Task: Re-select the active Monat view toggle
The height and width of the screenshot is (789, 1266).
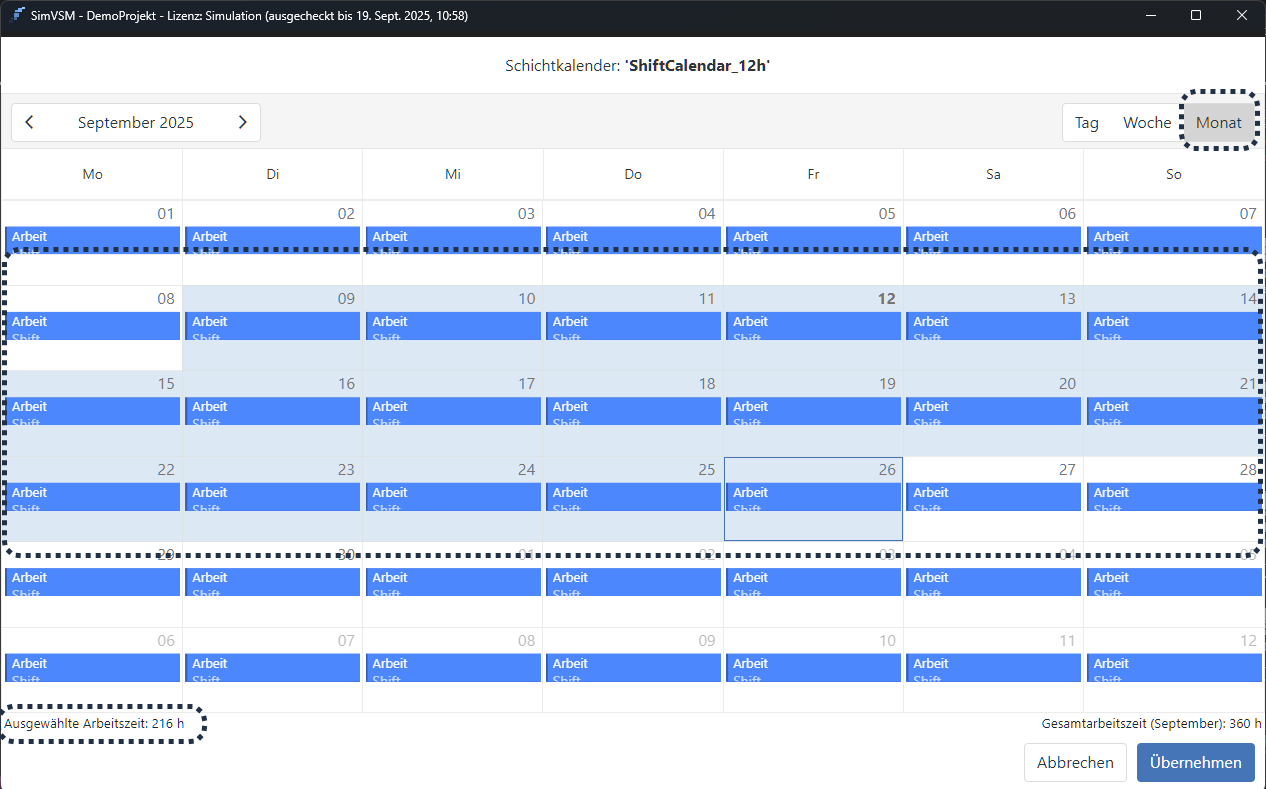Action: (x=1219, y=121)
